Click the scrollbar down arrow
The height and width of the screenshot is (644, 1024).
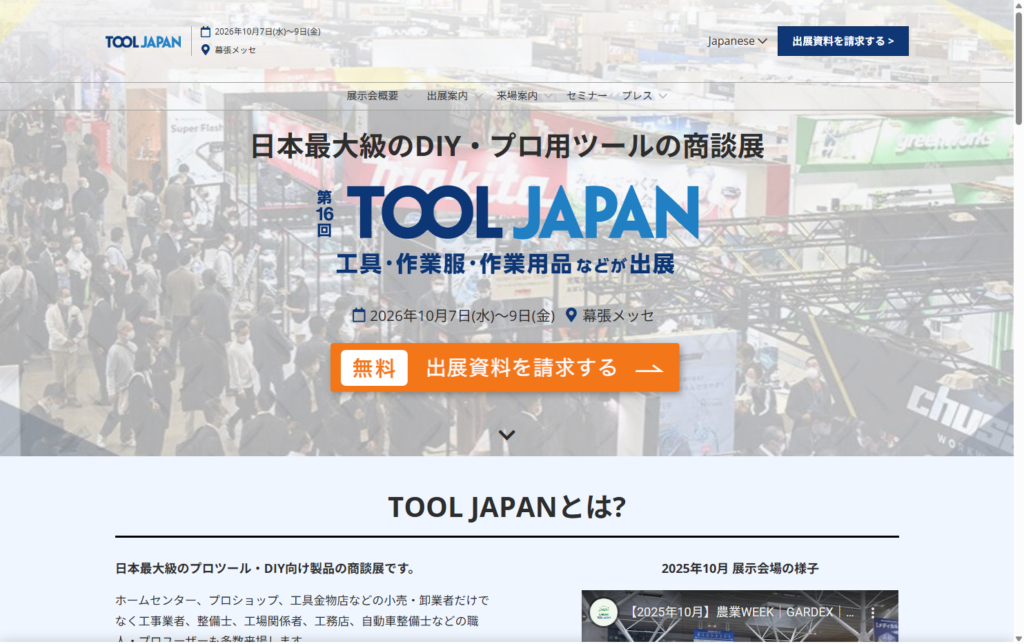pos(1018,638)
